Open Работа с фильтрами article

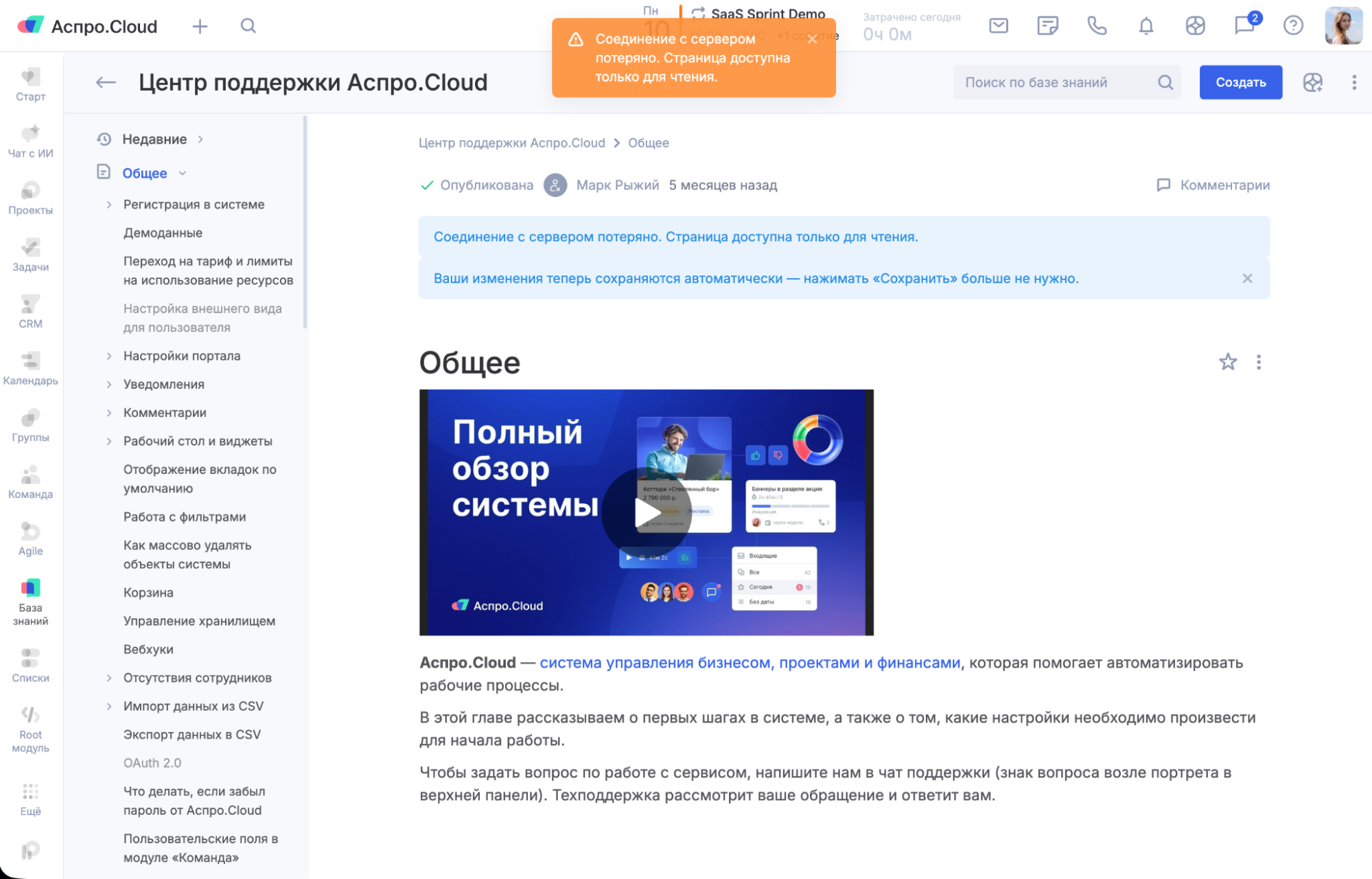(x=185, y=517)
